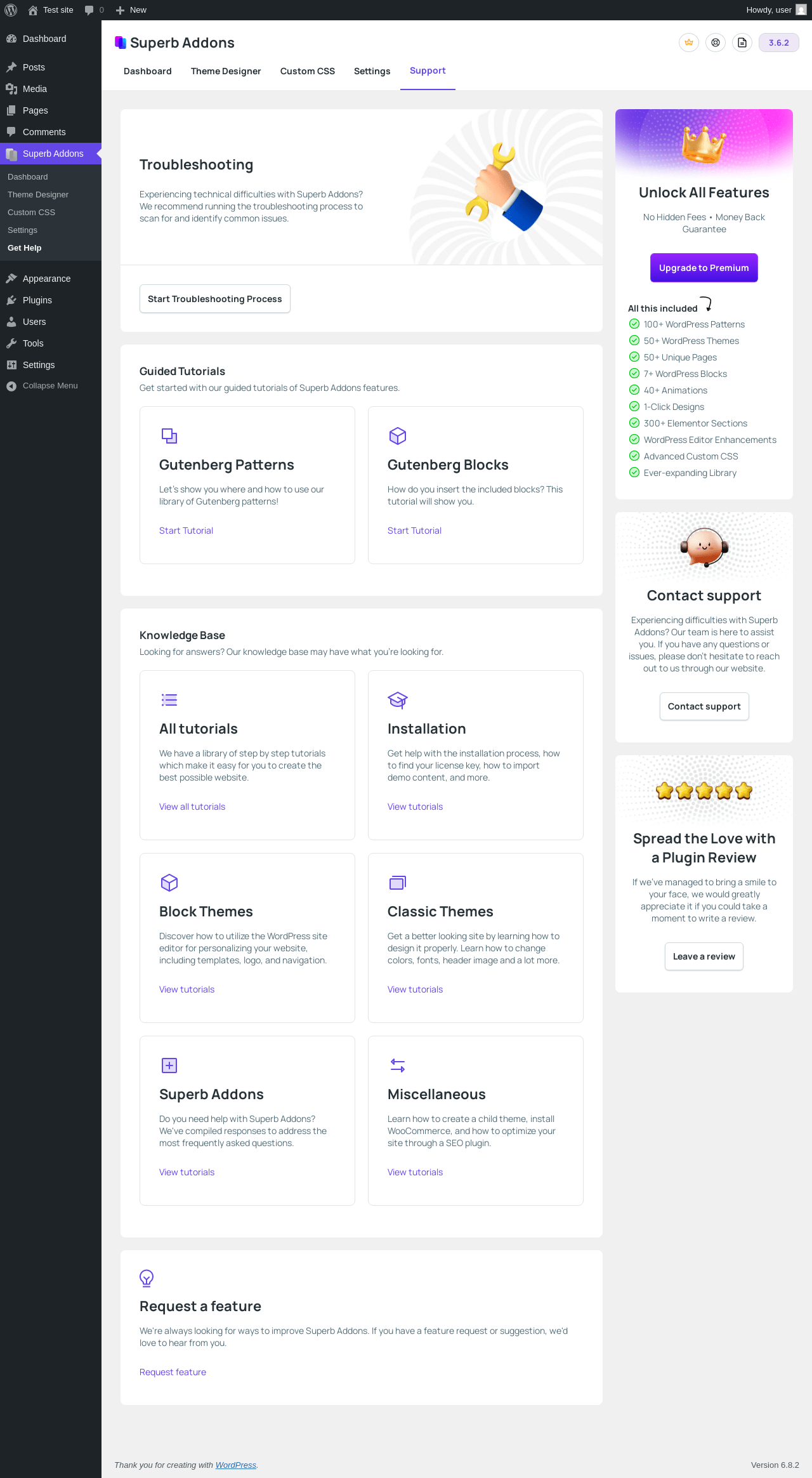Viewport: 812px width, 1478px height.
Task: Click the Installation graduation cap icon
Action: click(x=398, y=700)
